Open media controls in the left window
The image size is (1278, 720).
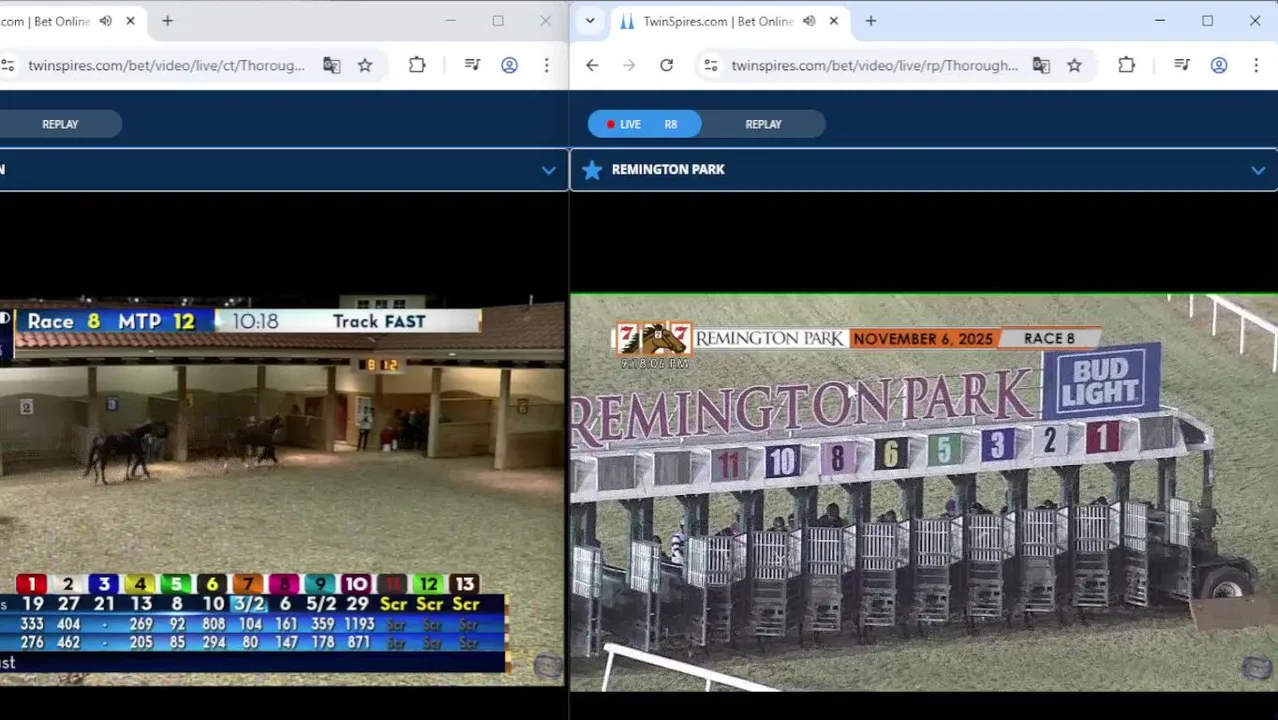coord(473,65)
